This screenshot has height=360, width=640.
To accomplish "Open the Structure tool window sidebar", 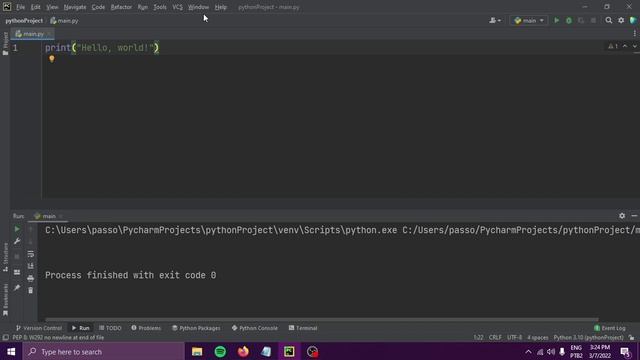I will tap(5, 257).
